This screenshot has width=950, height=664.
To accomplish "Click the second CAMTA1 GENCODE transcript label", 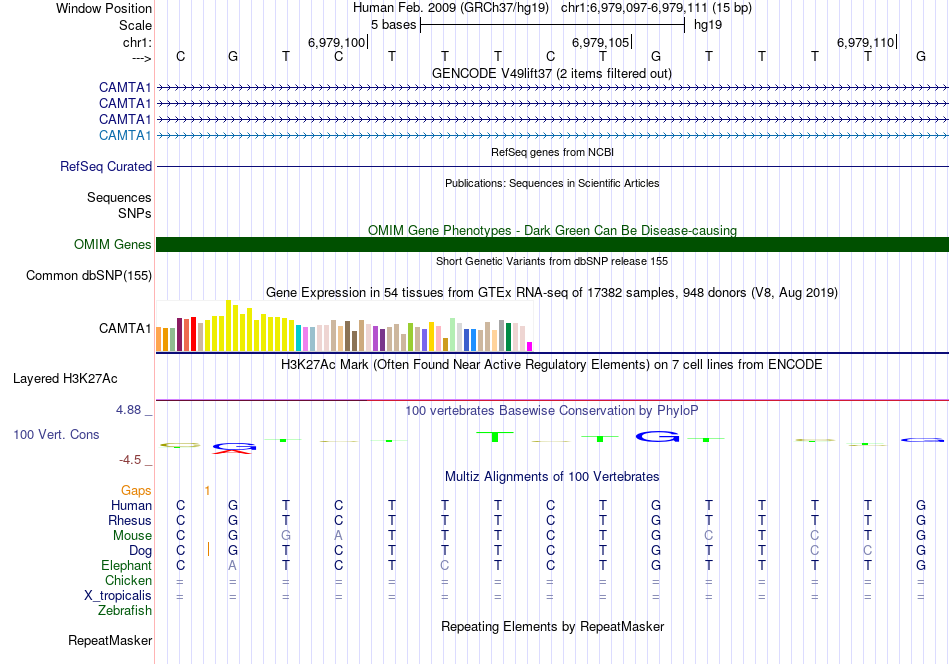I will [125, 104].
